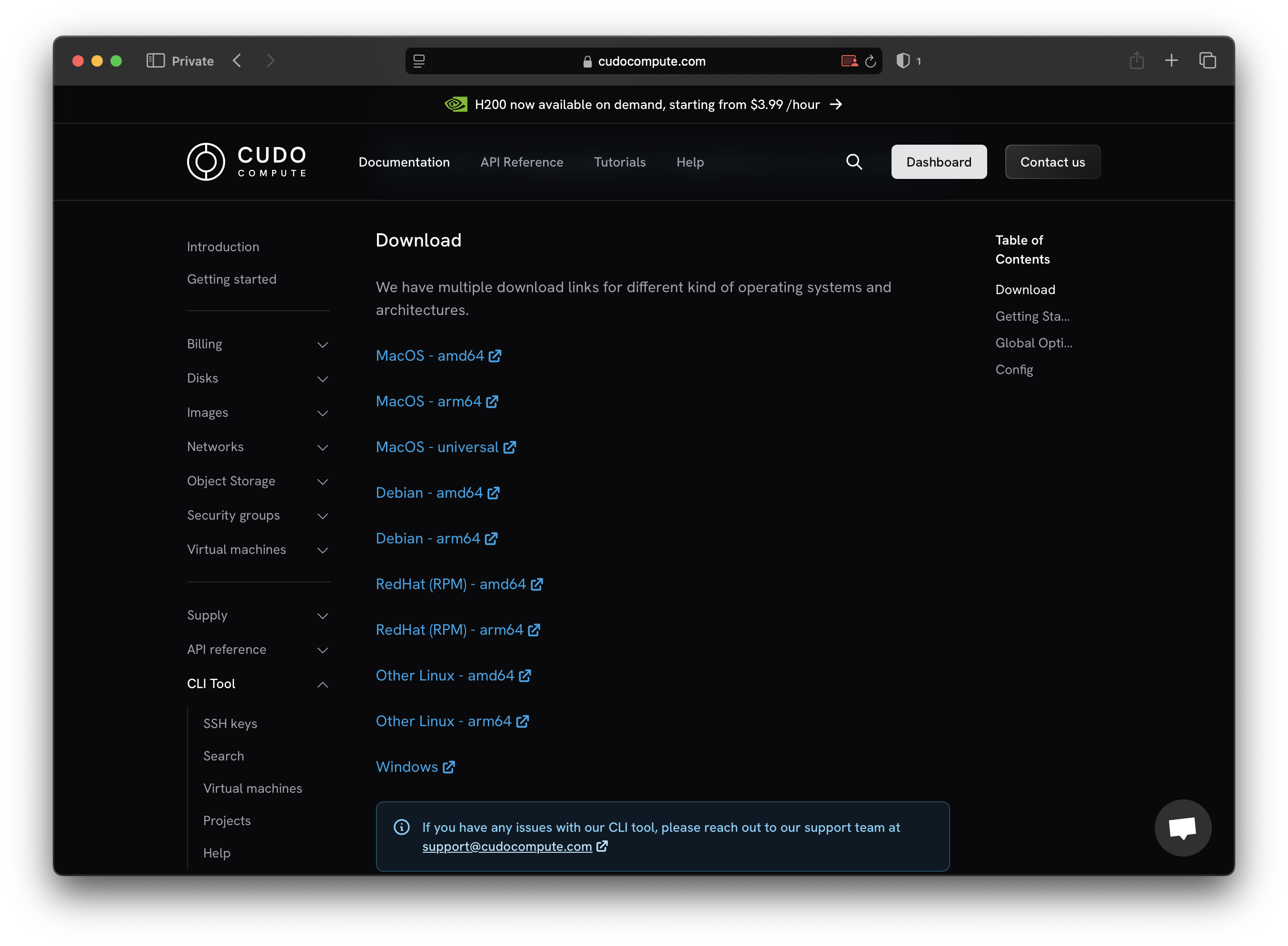Screen dimensions: 1288x946
Task: Expand the Images section chevron
Action: 322,414
